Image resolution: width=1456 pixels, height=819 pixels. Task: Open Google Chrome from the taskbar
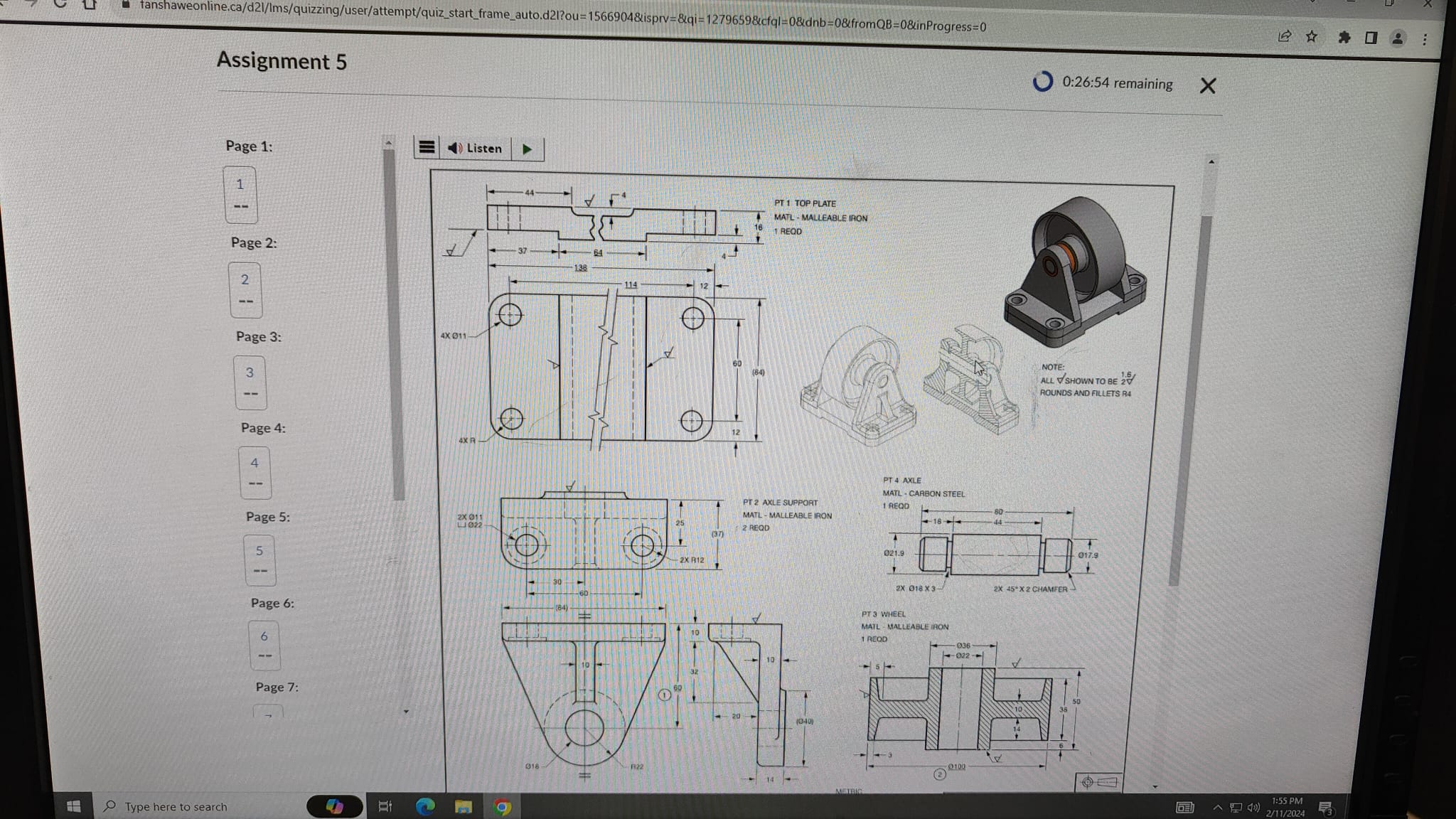(x=503, y=807)
